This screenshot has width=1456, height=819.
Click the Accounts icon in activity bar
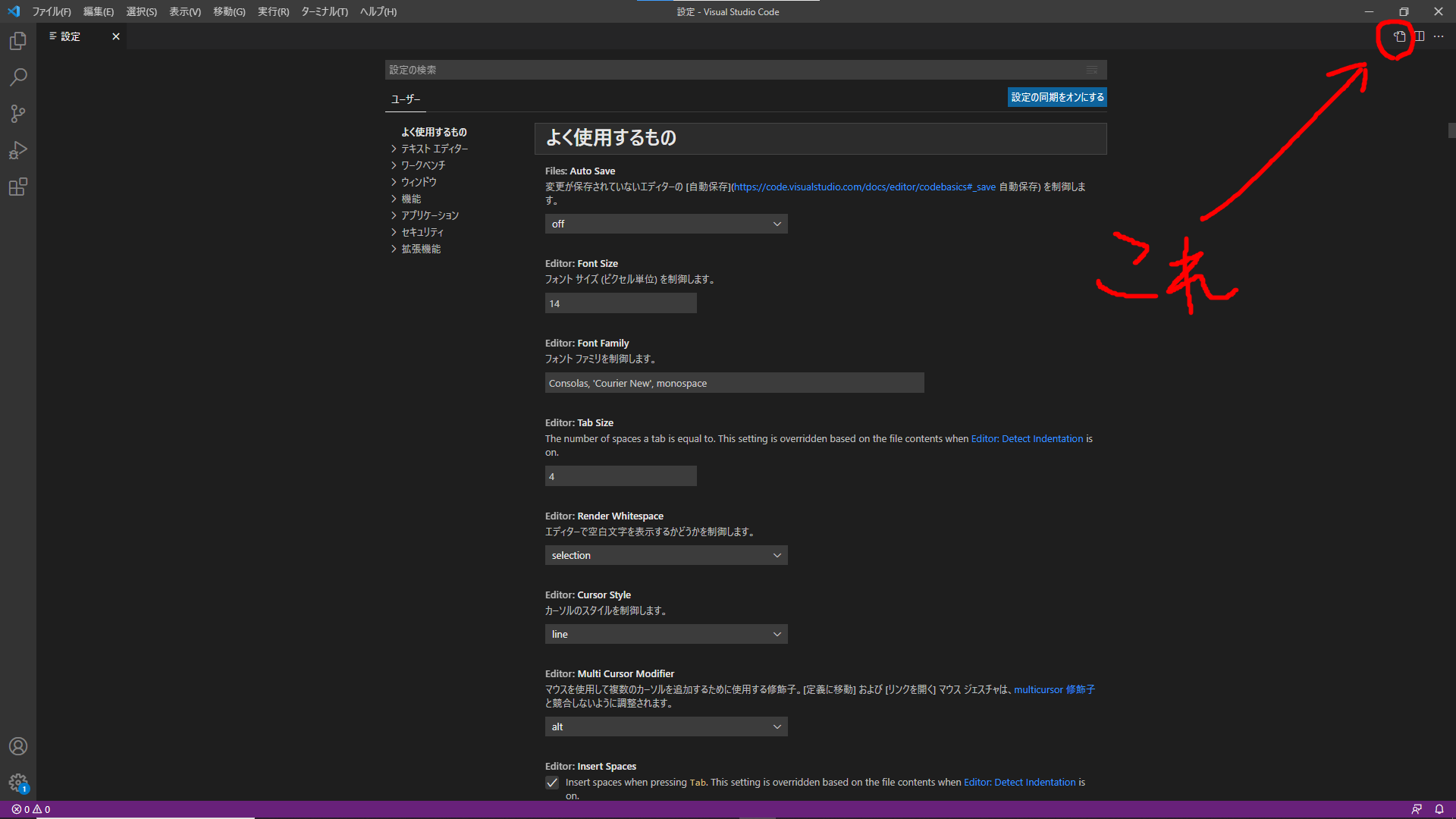(x=18, y=746)
